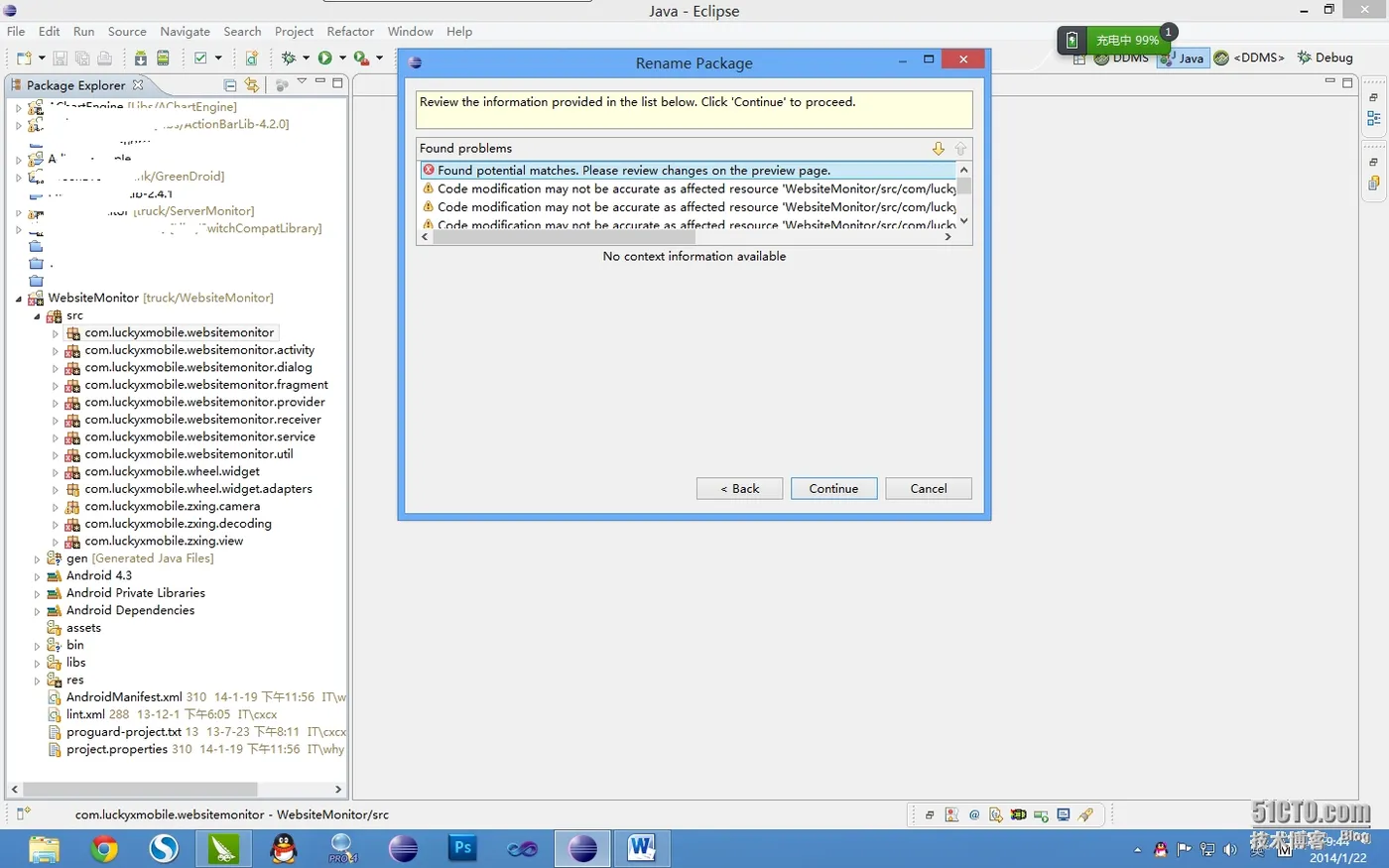Collapse the src folder node
Image resolution: width=1389 pixels, height=868 pixels.
pos(38,316)
